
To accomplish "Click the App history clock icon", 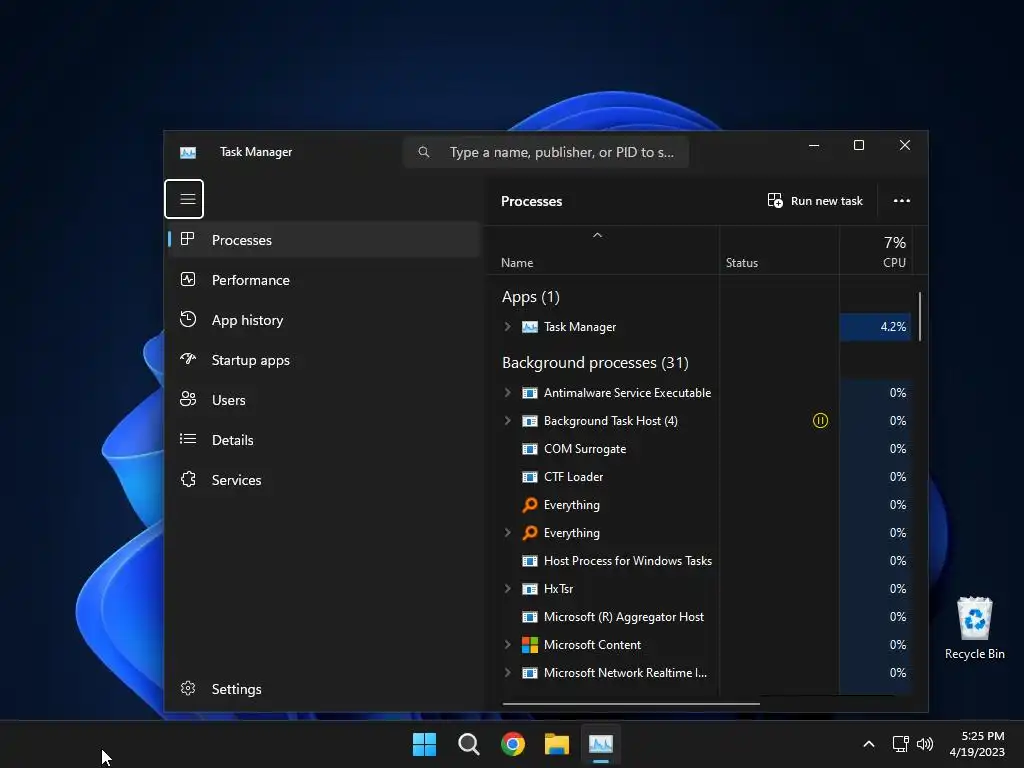I will 188,319.
